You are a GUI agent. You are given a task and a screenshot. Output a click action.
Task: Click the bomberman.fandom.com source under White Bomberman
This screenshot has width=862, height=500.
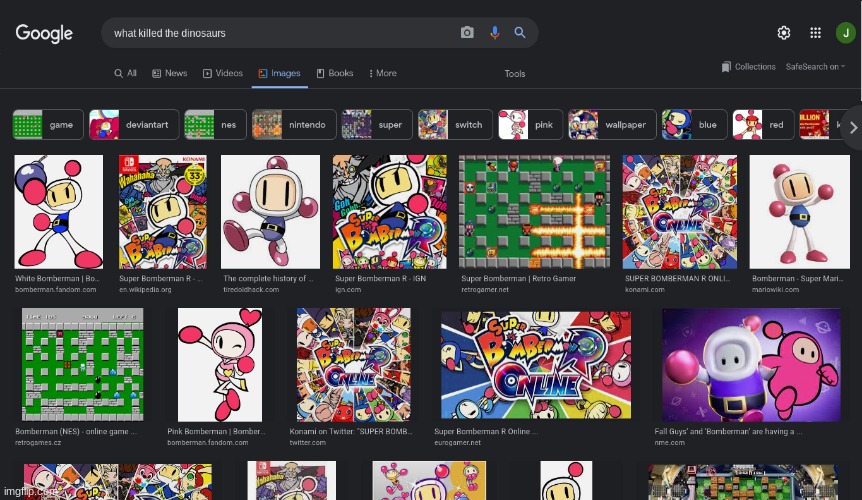[x=56, y=290]
